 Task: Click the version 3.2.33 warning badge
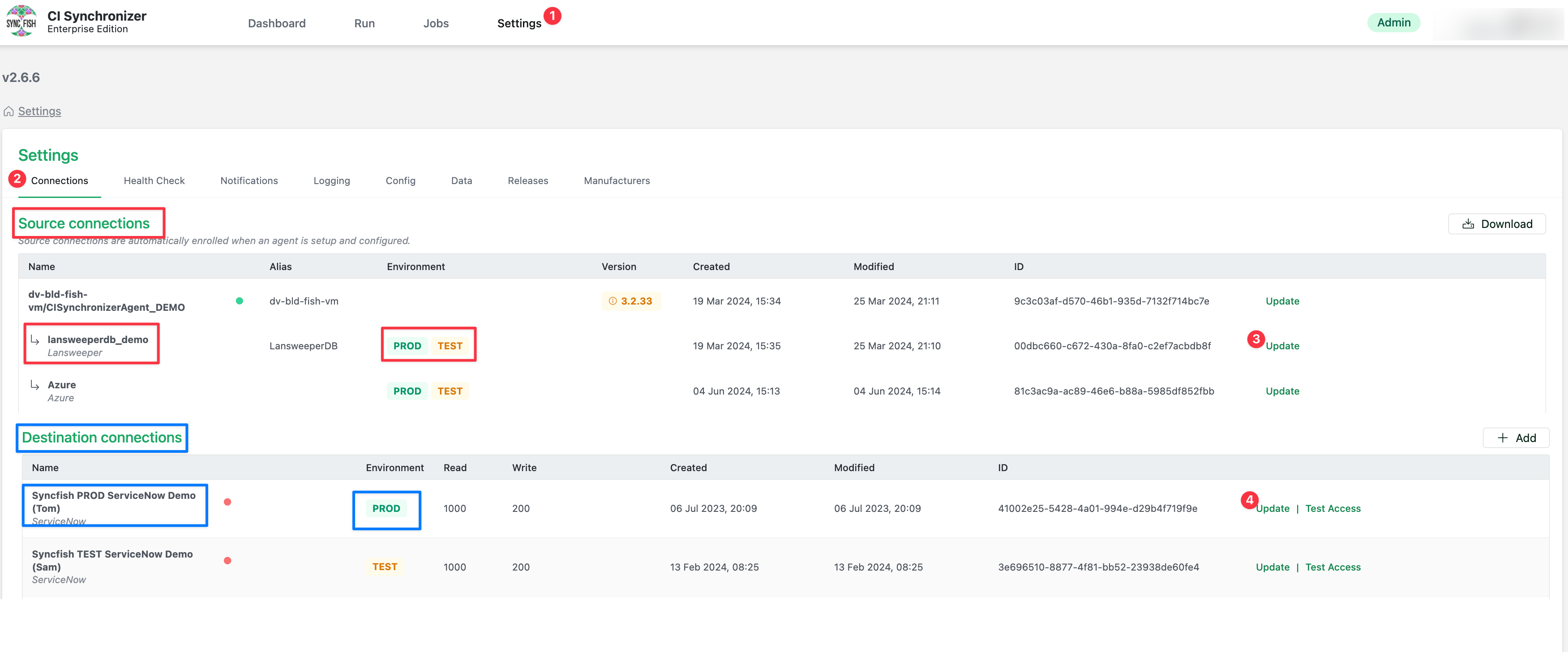pos(630,300)
